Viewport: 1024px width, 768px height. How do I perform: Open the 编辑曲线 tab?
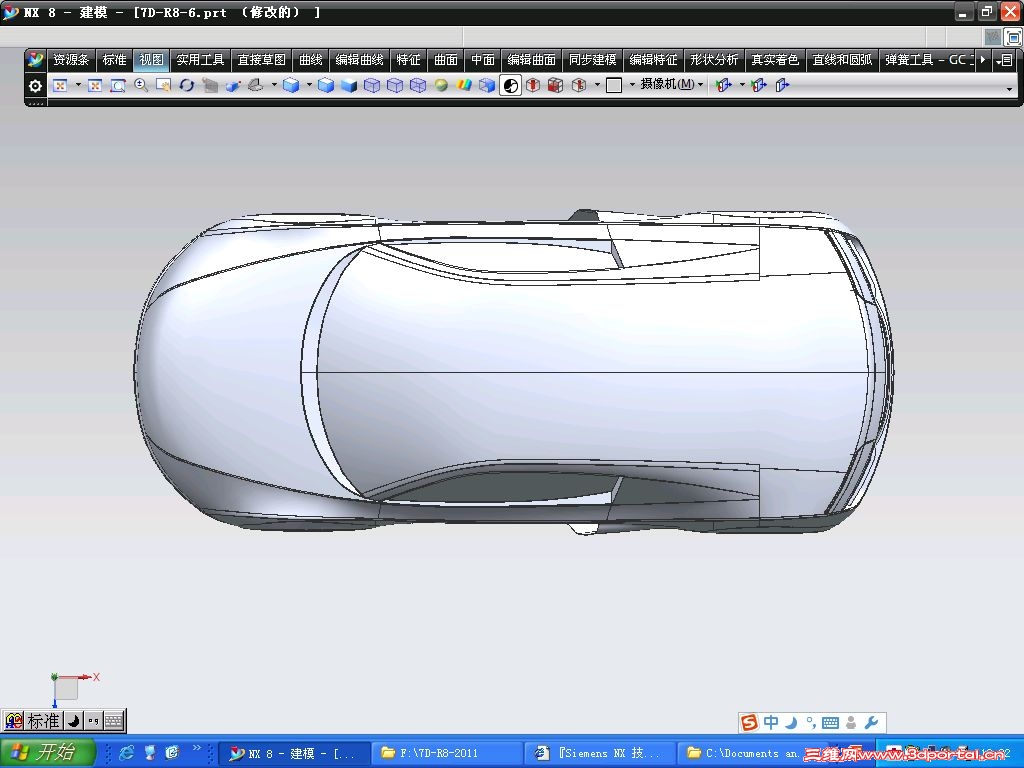click(x=359, y=60)
